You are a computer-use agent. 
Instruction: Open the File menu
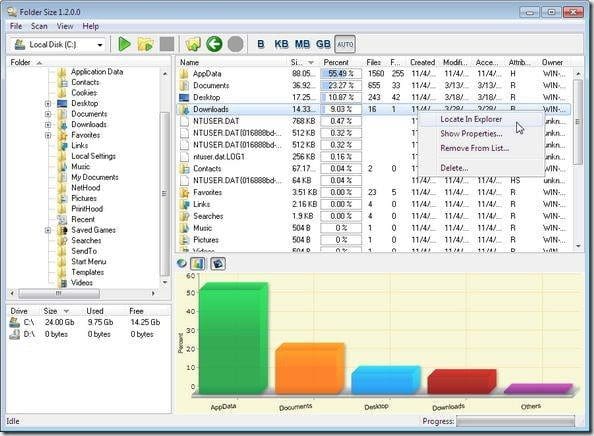16,26
